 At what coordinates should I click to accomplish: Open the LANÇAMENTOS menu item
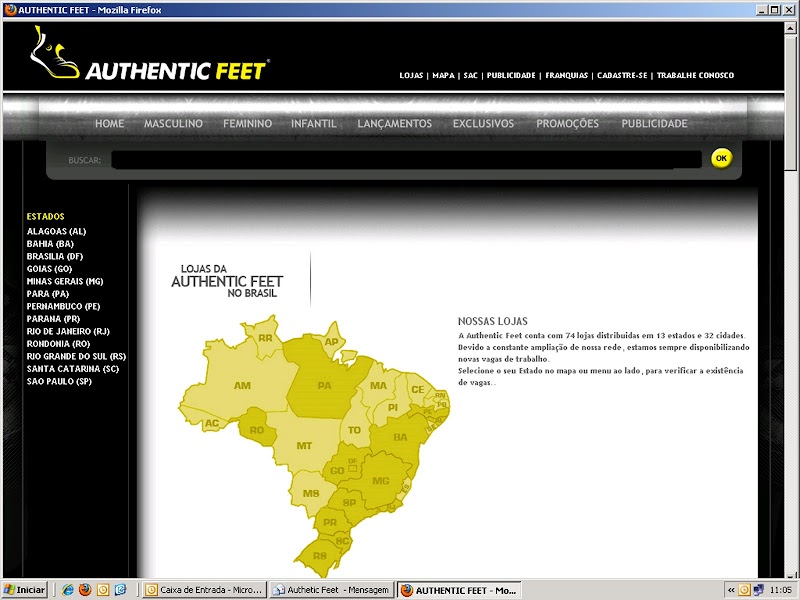tap(394, 123)
